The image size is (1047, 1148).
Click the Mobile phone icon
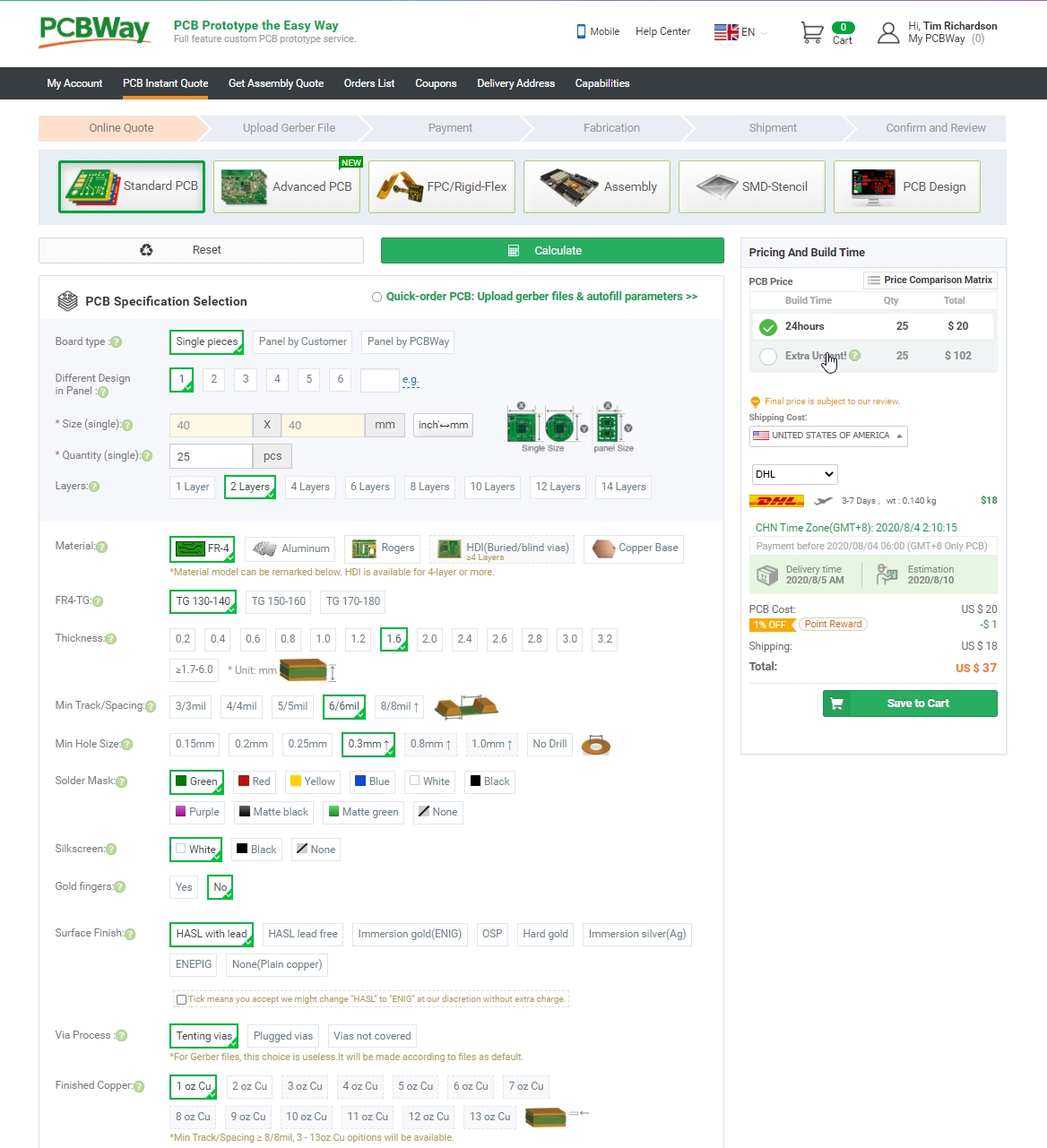coord(581,31)
